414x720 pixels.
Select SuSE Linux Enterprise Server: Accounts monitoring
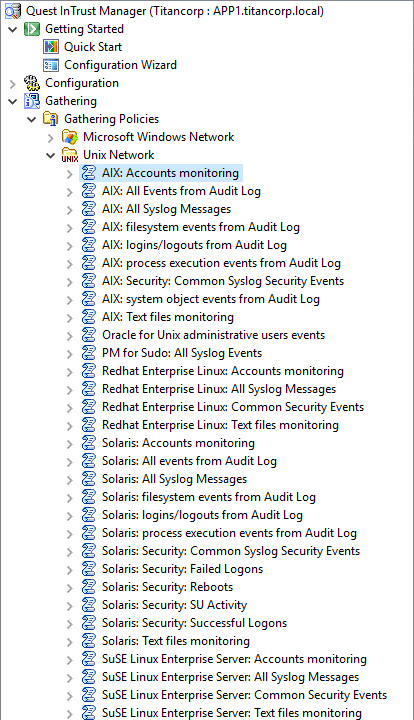pos(234,659)
